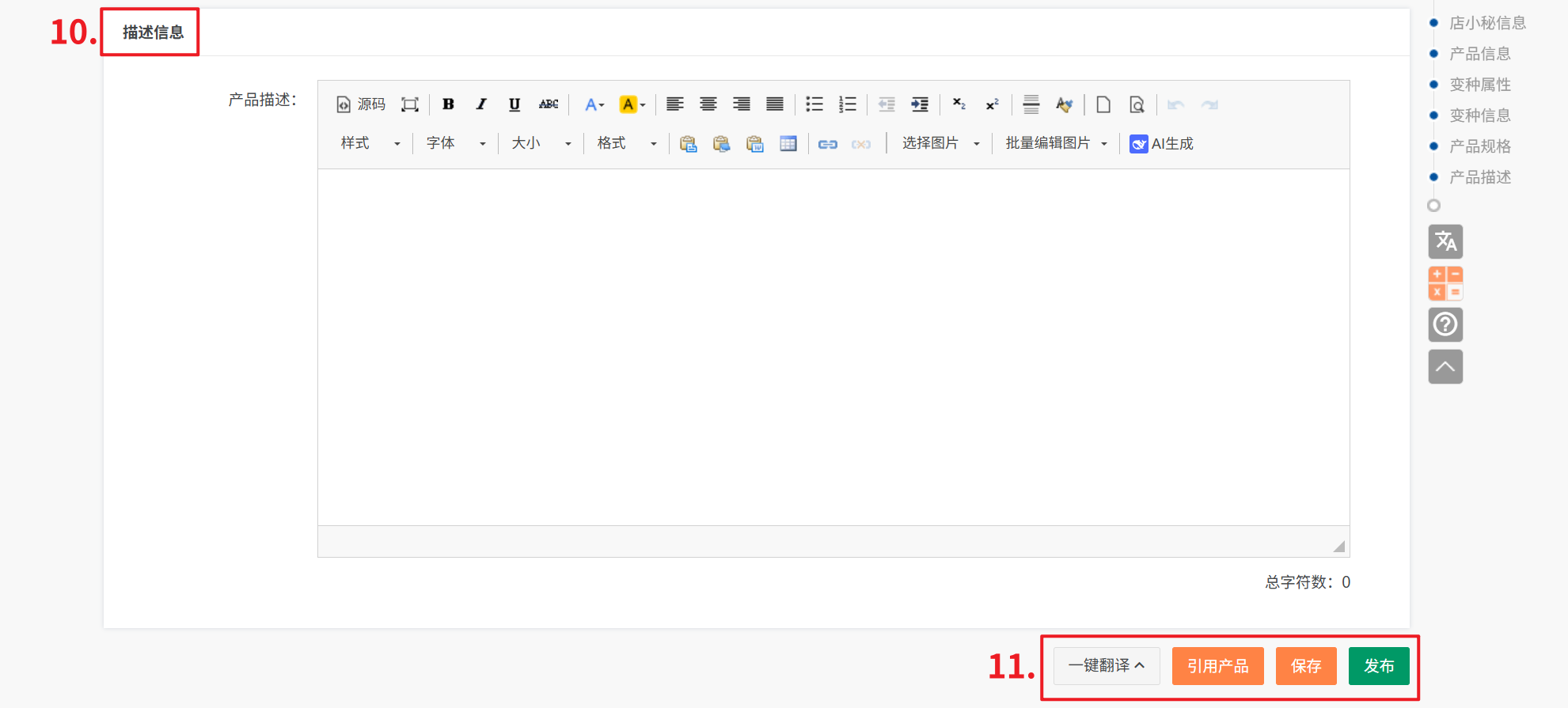Screen dimensions: 1568x708
Task: Toggle bold formatting in the editor
Action: click(448, 104)
